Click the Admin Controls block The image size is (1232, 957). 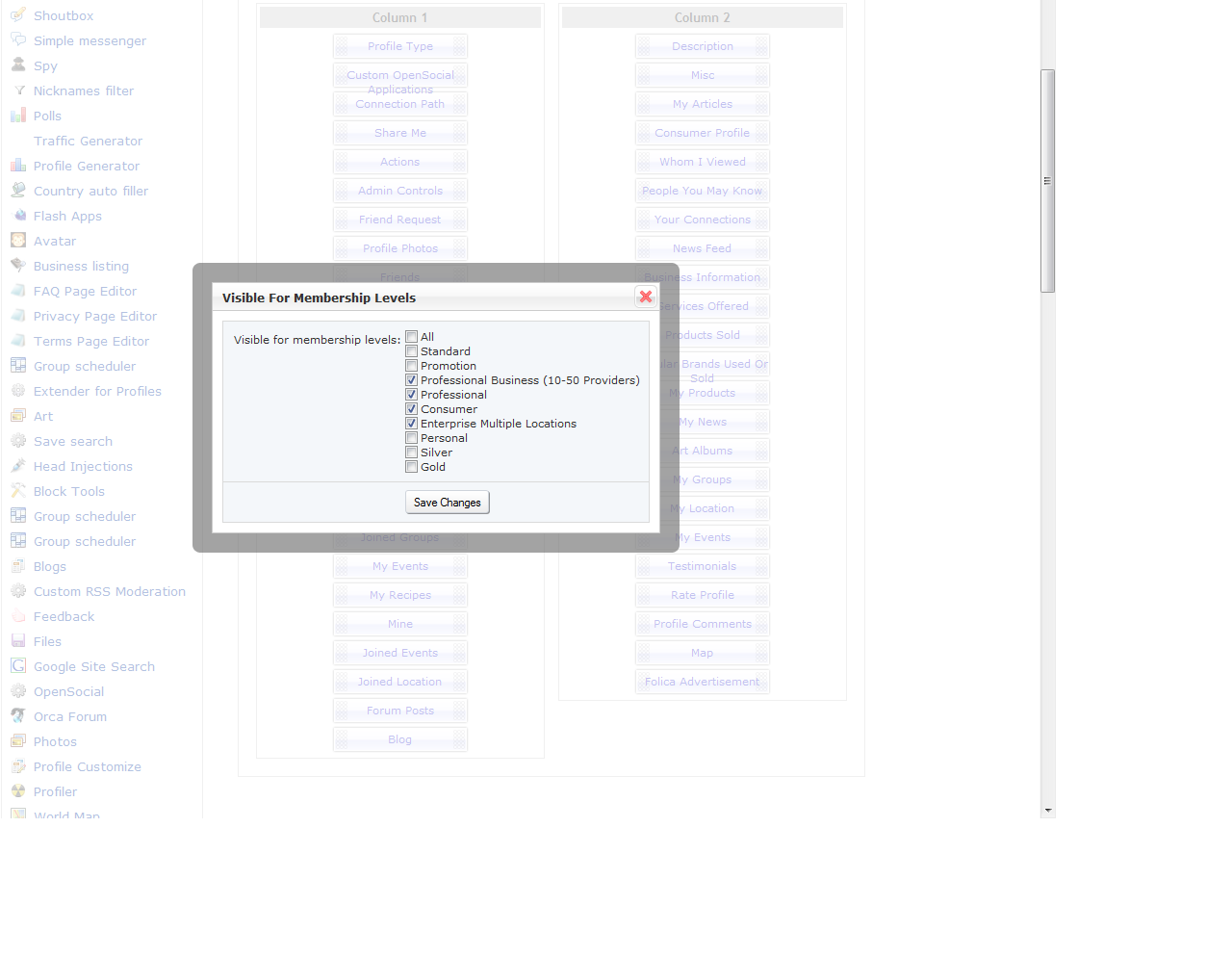(x=400, y=191)
